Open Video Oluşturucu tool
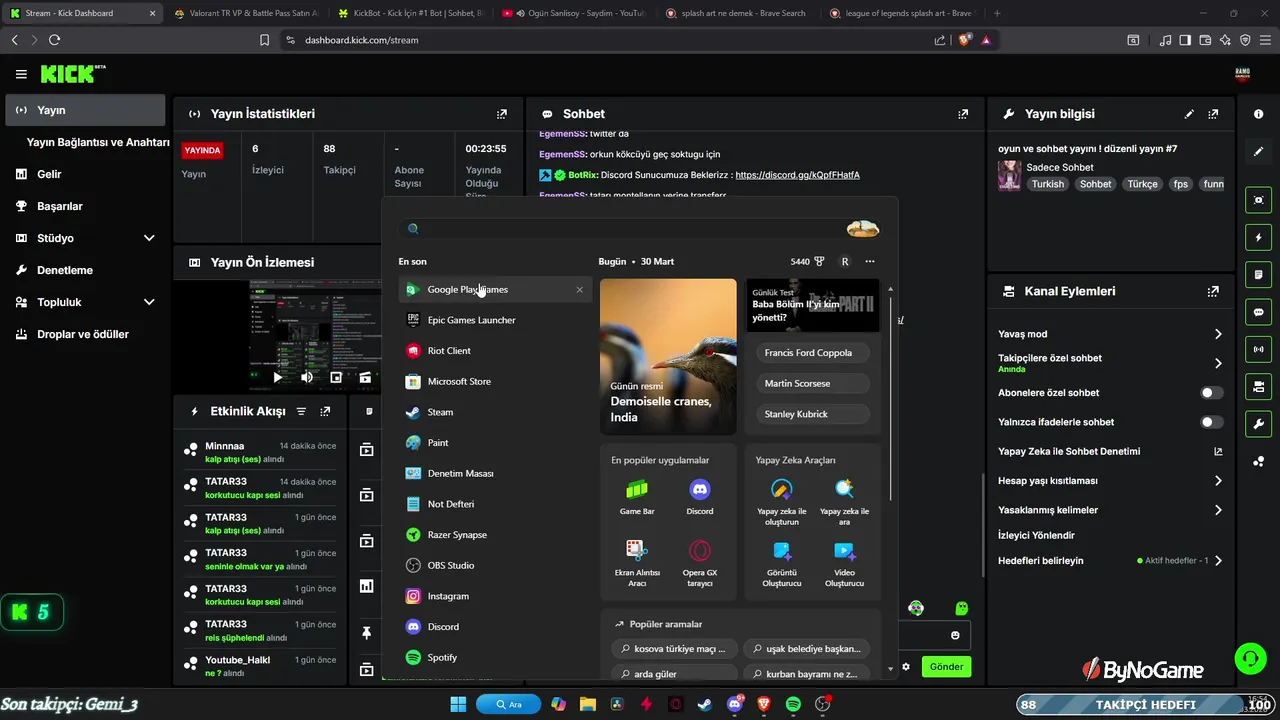The image size is (1280, 720). click(x=844, y=563)
